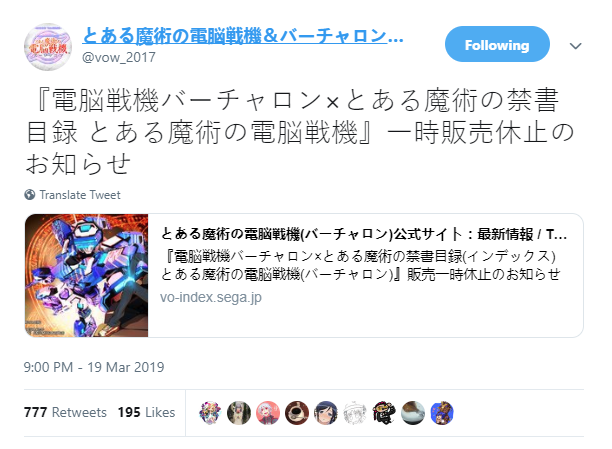This screenshot has height=449, width=612.
Task: View the 777 Retweets list
Action: pyautogui.click(x=65, y=412)
